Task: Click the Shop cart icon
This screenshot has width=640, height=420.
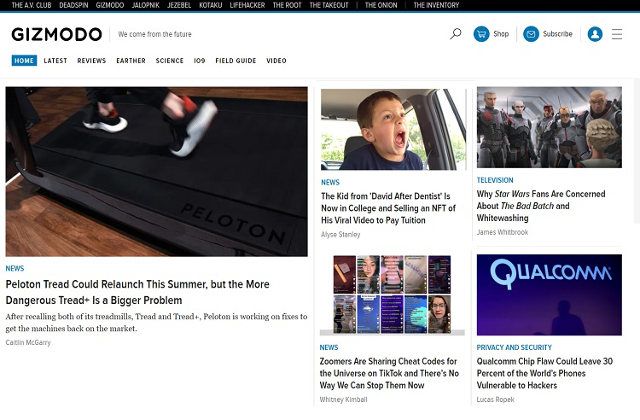Action: (x=481, y=34)
